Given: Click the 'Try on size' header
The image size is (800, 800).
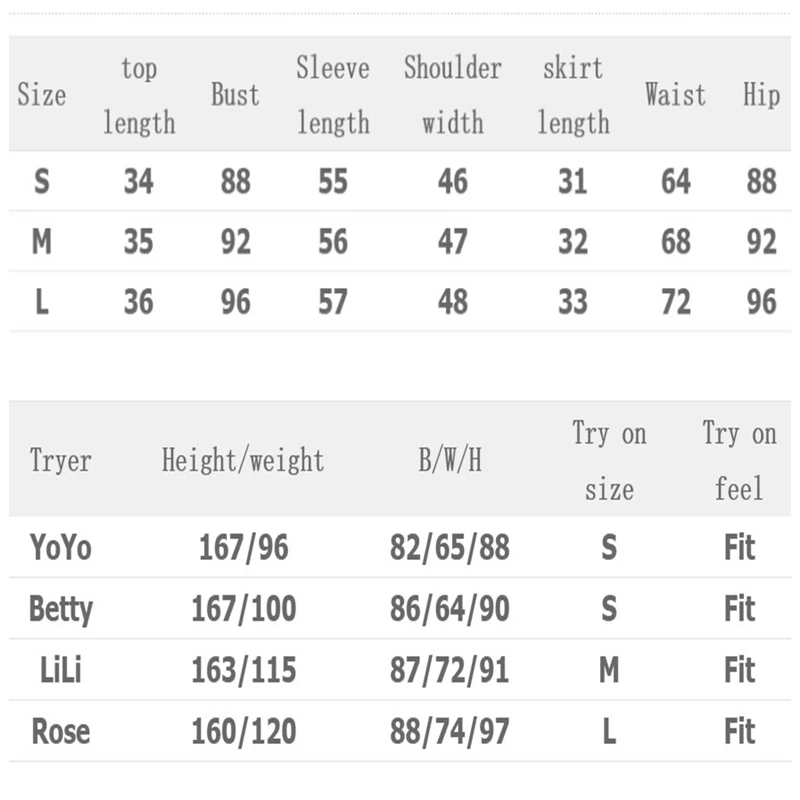Looking at the screenshot, I should (609, 460).
